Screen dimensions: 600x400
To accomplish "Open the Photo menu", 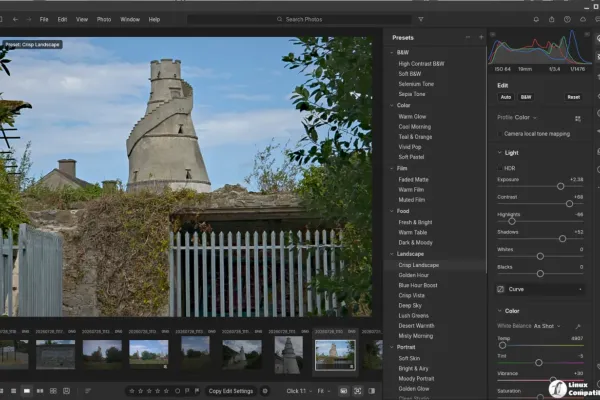I will click(104, 19).
